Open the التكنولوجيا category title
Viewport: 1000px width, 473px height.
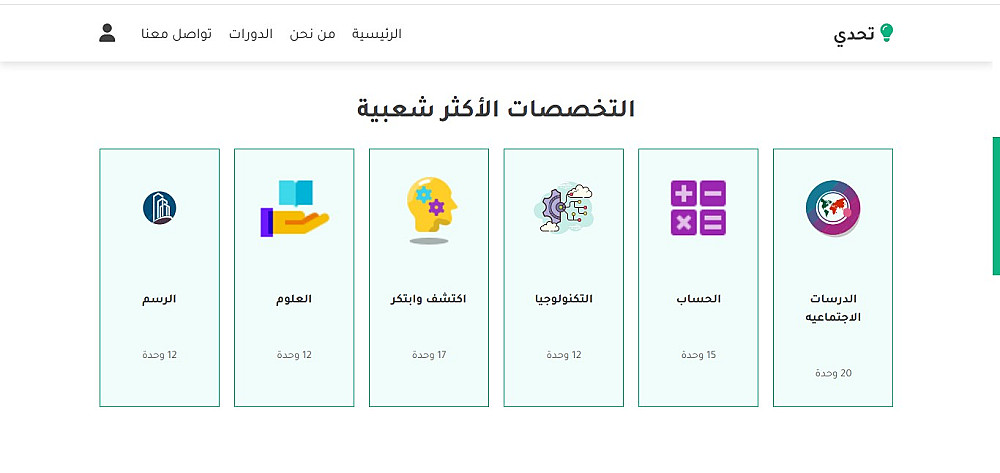coord(564,299)
